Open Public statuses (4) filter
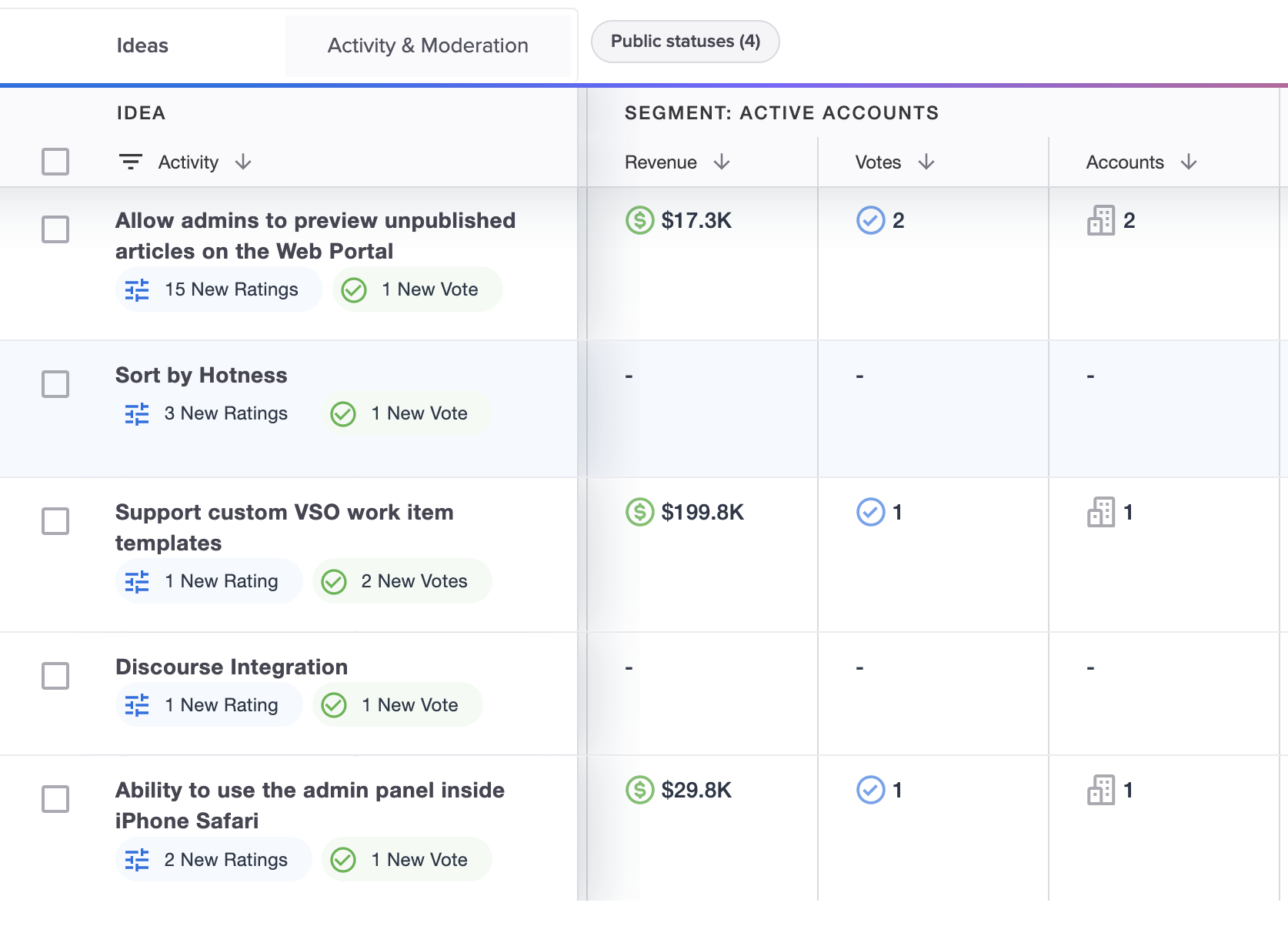Screen dimensions: 1288x933 point(685,42)
